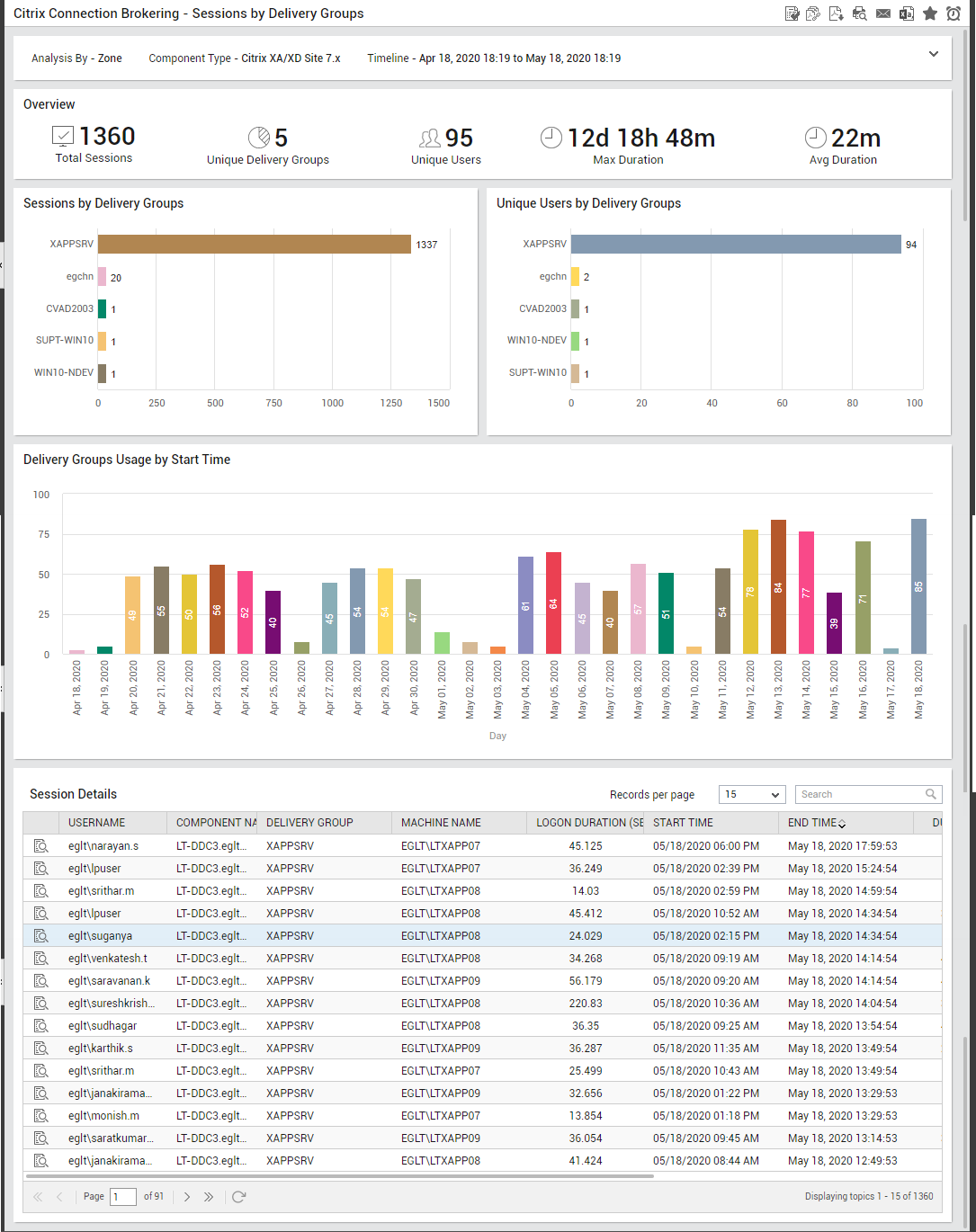
Task: Click logon duration 220.83 cell
Action: pos(586,1003)
